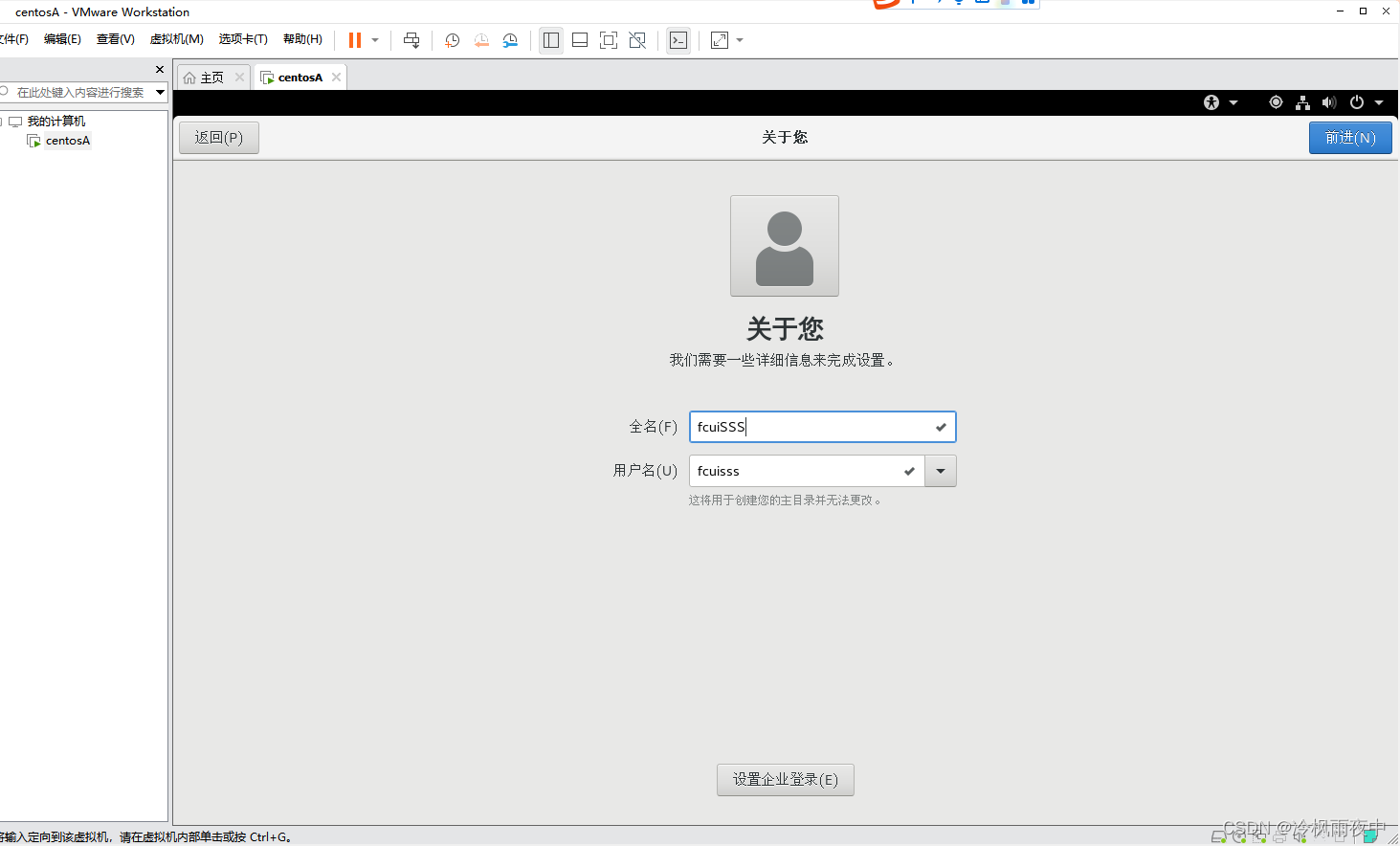This screenshot has width=1400, height=846.
Task: Click the 前进(N) next button
Action: point(1350,138)
